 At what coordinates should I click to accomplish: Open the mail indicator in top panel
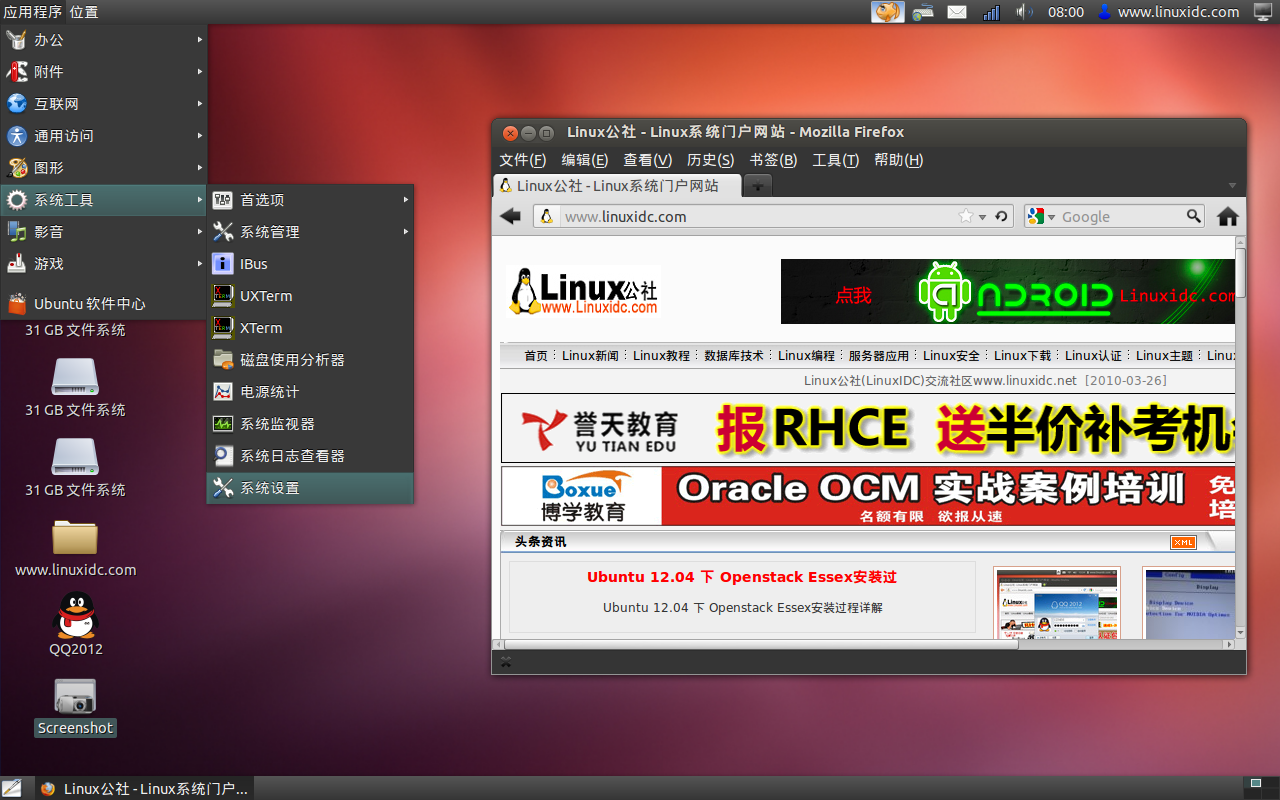pyautogui.click(x=957, y=12)
